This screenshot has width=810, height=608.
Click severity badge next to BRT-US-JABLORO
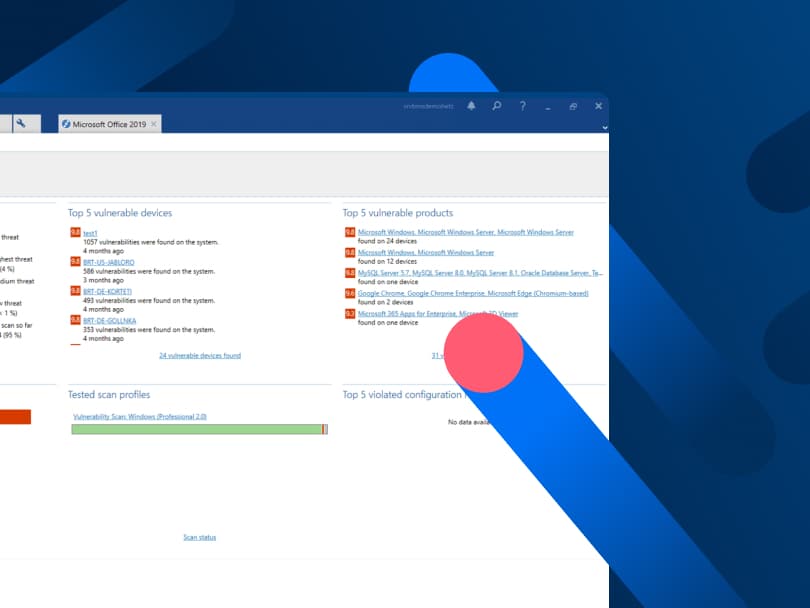click(x=75, y=262)
